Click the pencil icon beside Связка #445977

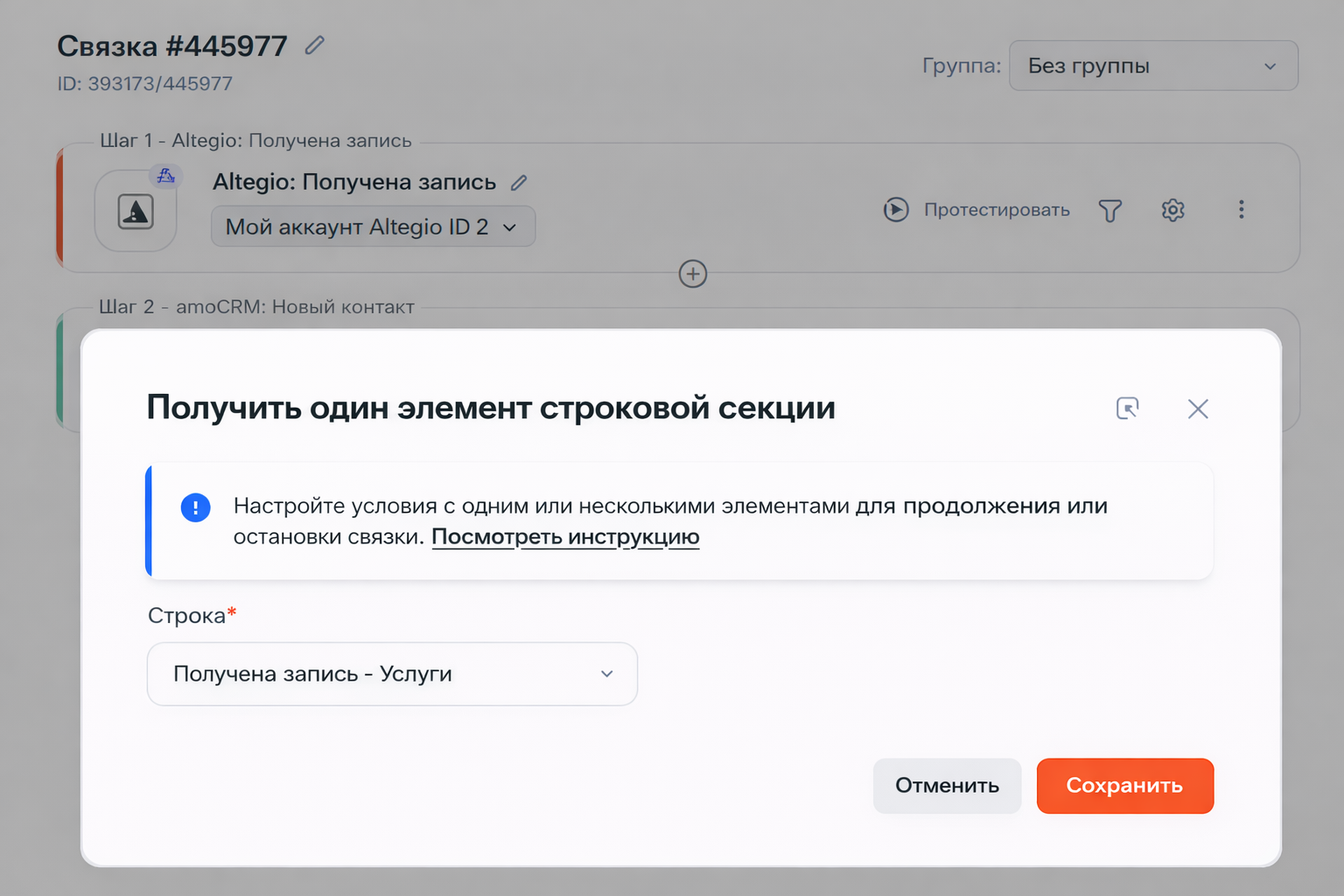(x=315, y=45)
